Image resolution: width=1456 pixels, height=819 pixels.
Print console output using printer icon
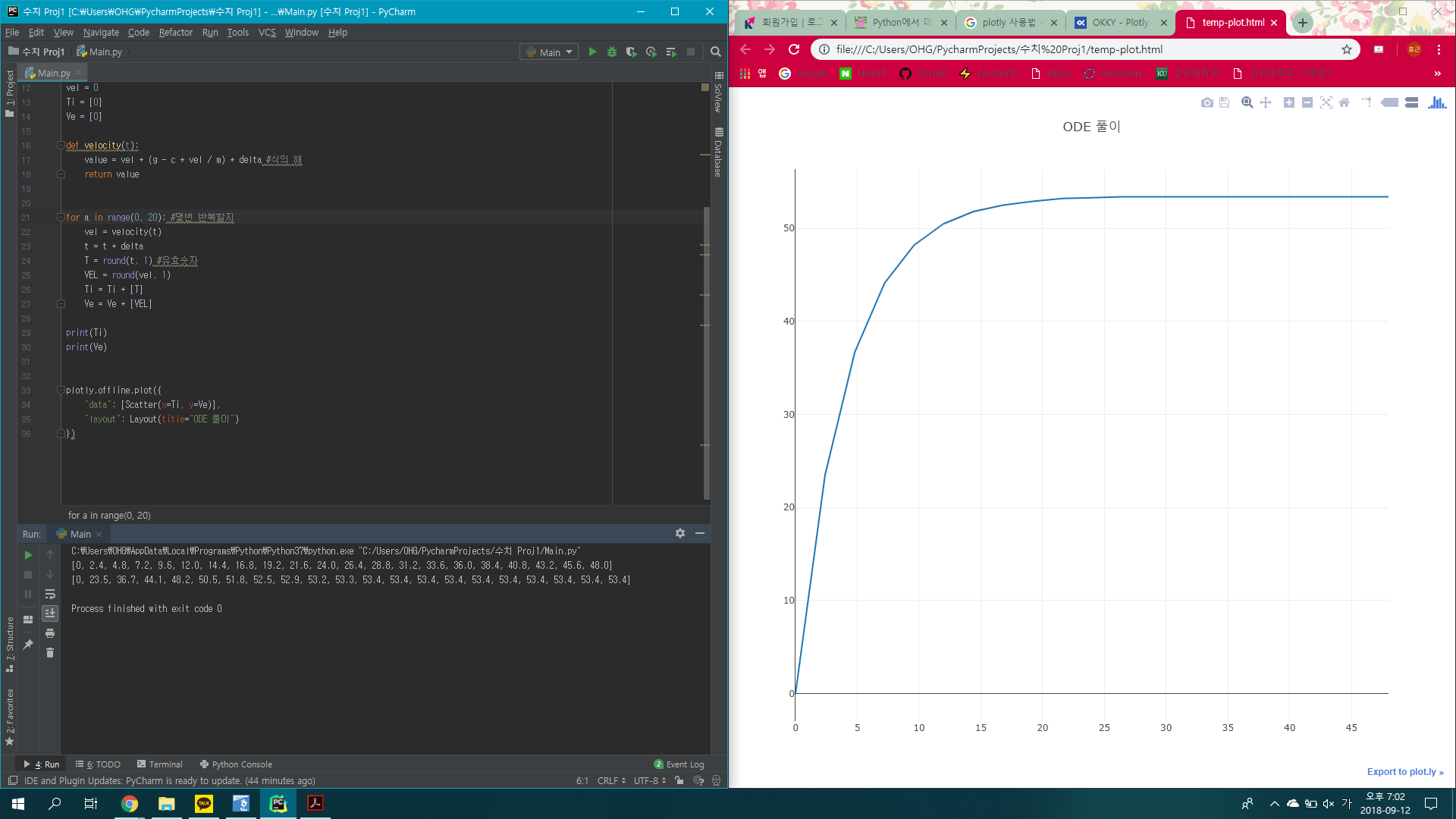point(50,633)
